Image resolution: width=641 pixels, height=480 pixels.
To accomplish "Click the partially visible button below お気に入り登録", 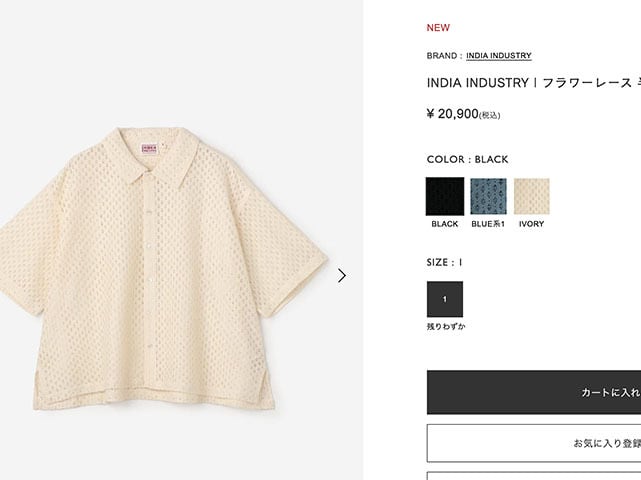I will 534,476.
